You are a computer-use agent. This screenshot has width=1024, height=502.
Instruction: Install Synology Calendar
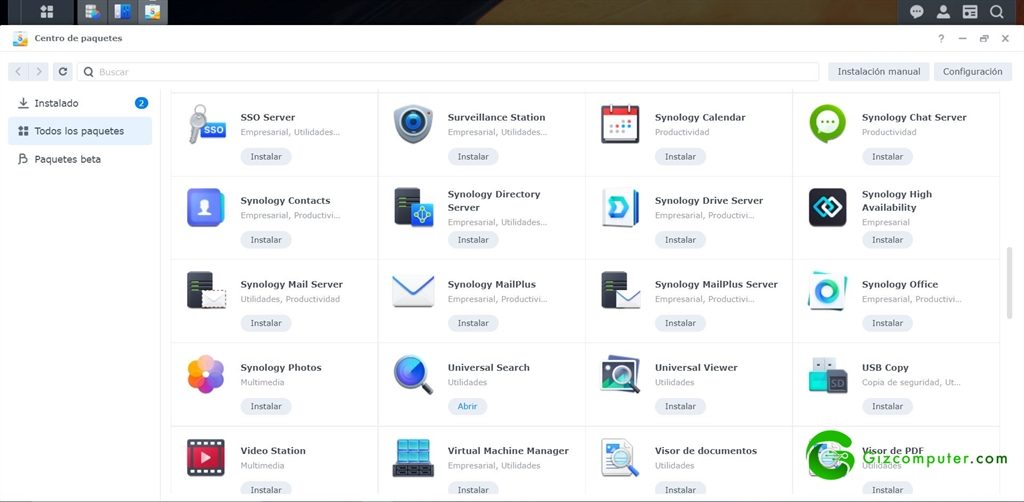[x=680, y=157]
